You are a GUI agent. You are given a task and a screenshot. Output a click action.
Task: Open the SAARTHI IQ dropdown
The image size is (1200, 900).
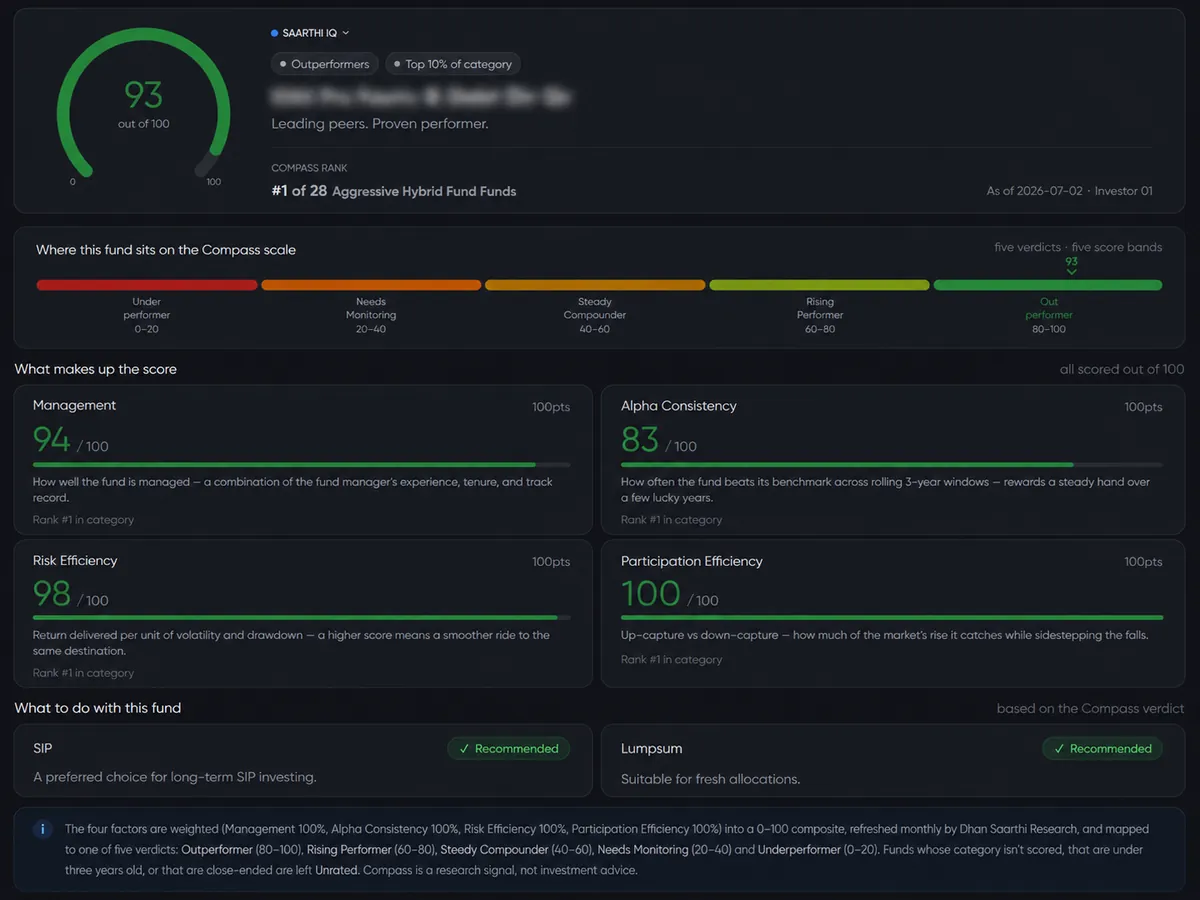pos(311,33)
